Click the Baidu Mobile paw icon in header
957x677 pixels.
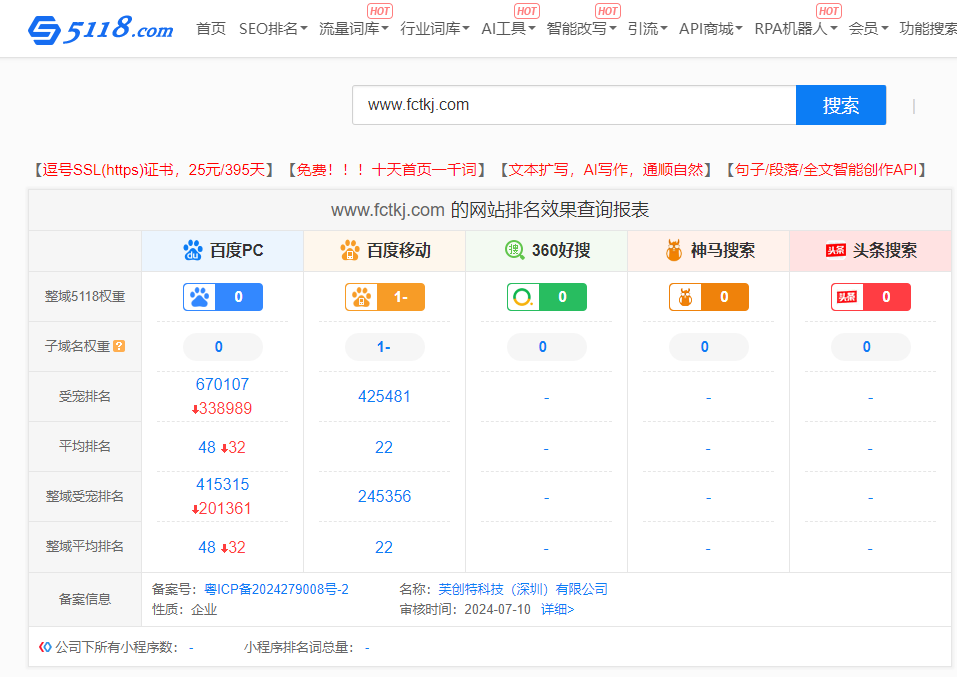coord(350,250)
